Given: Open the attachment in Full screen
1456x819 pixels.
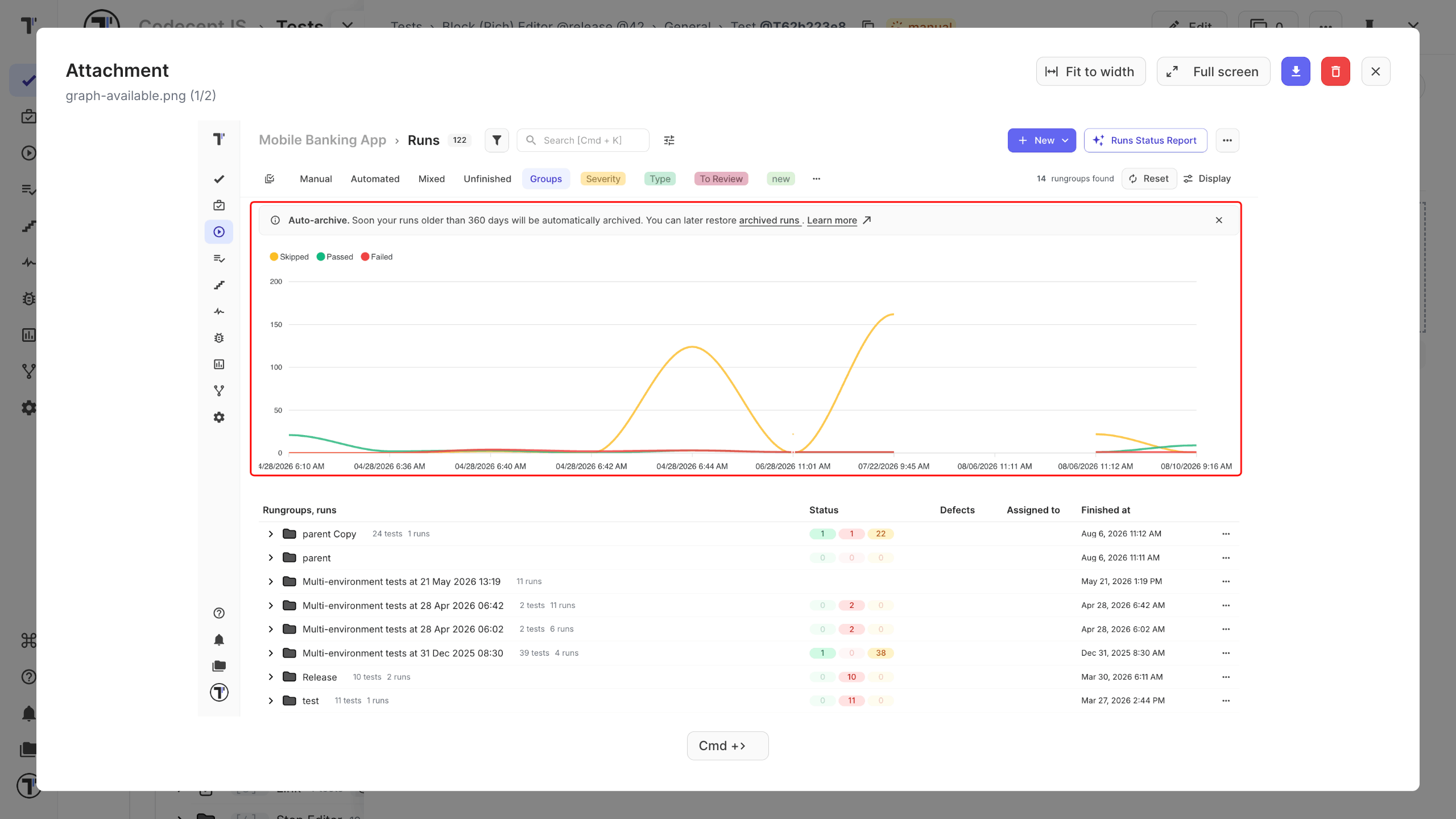Looking at the screenshot, I should coord(1214,72).
